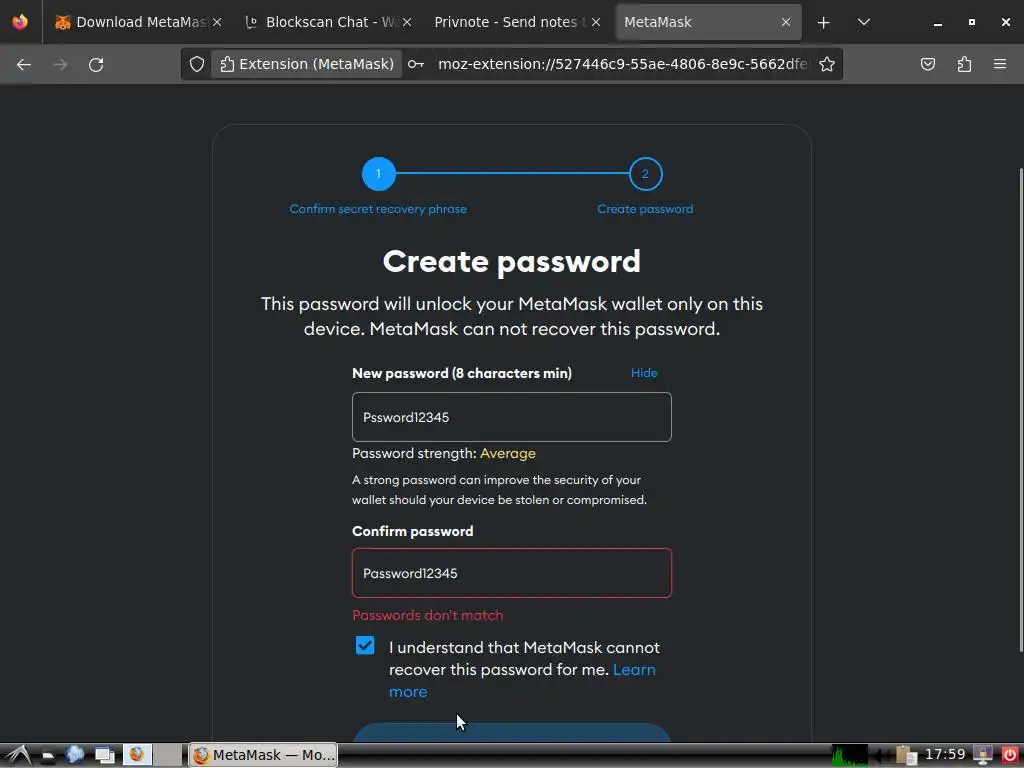Viewport: 1024px width, 768px height.
Task: Go back to the previous page
Action: pos(24,64)
